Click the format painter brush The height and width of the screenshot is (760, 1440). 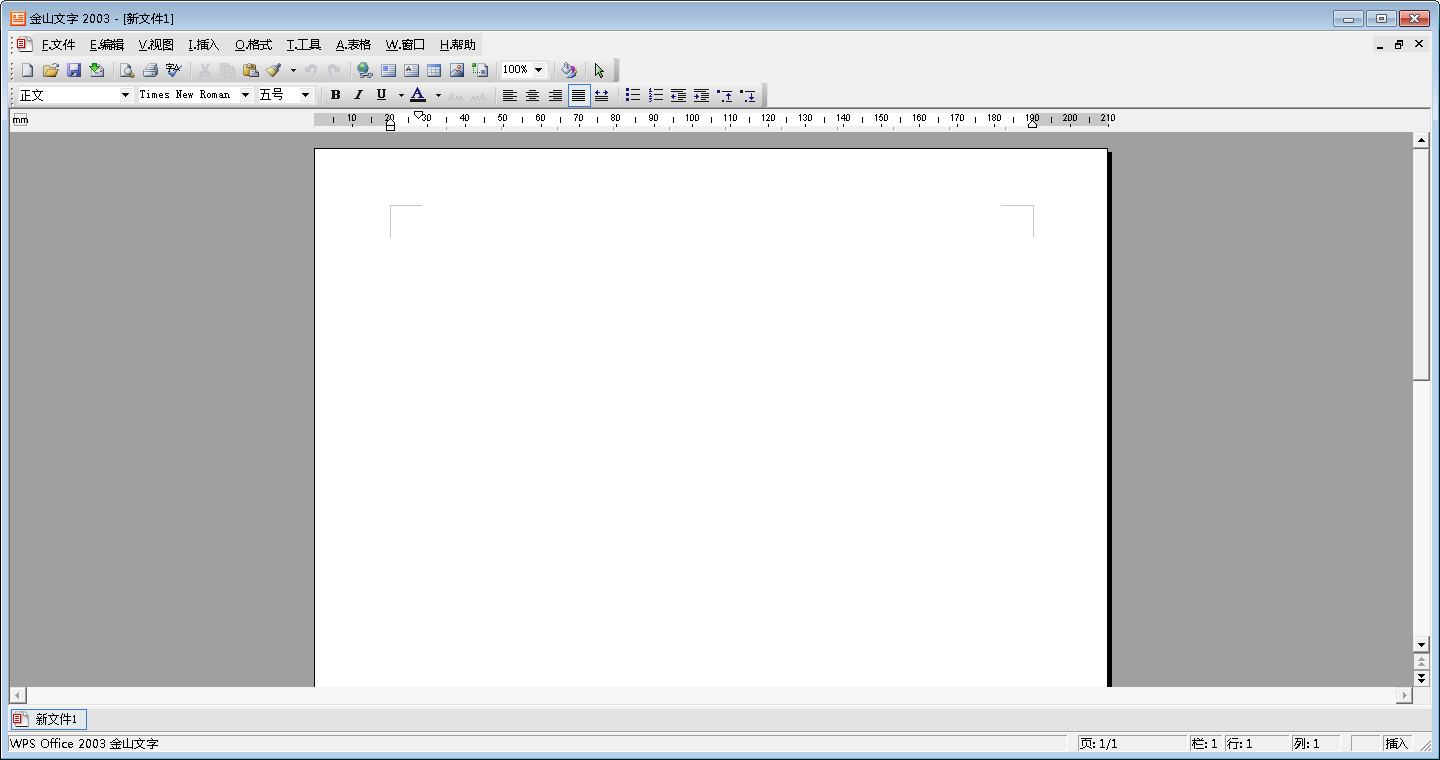(x=273, y=70)
